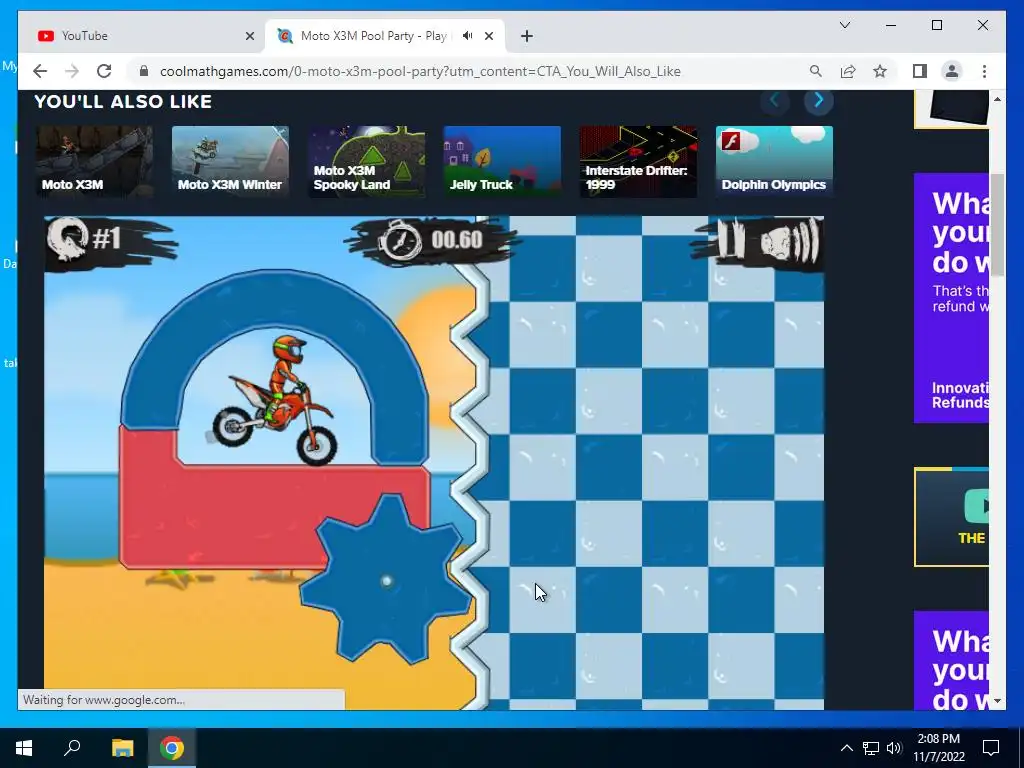Open the Dolphin Olympics game thumbnail
The image size is (1024, 768).
774,161
